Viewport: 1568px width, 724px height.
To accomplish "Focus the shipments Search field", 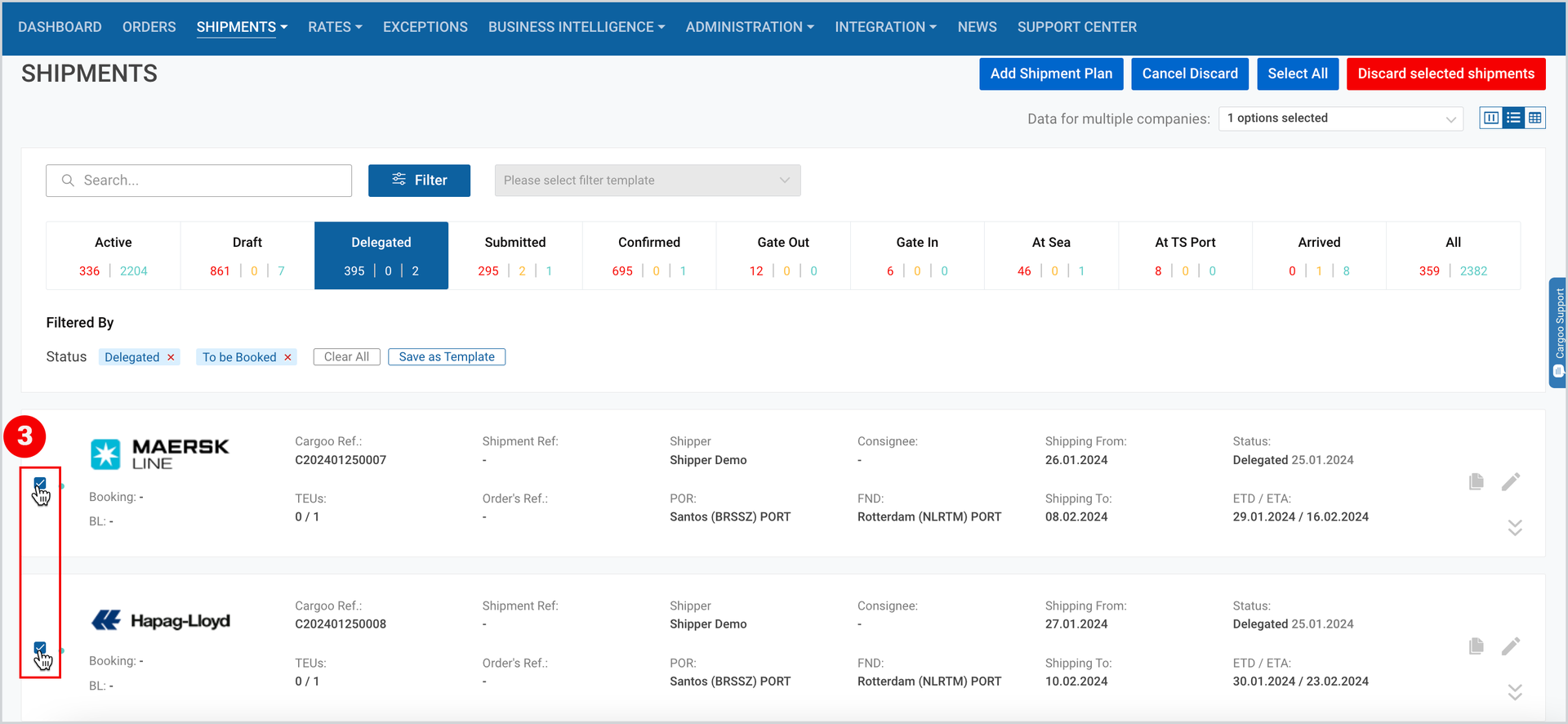I will 199,181.
